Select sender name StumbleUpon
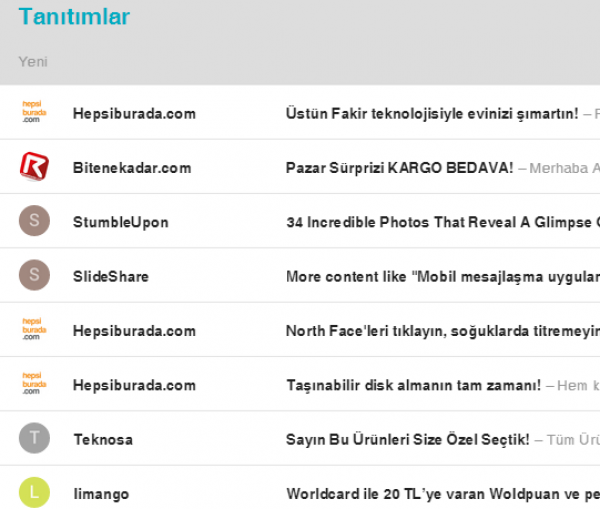The image size is (600, 509). tap(121, 223)
